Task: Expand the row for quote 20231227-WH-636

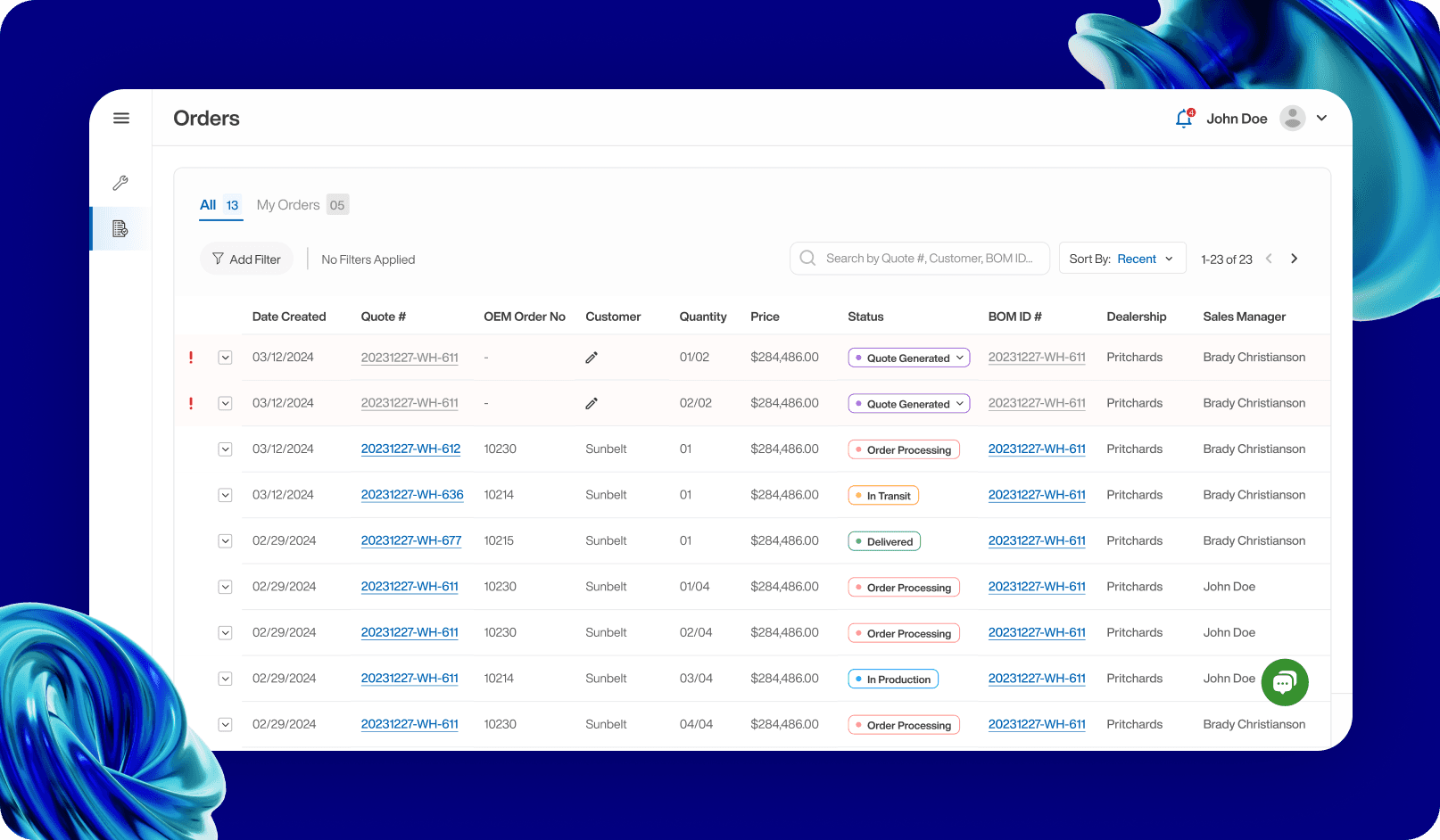Action: pyautogui.click(x=226, y=495)
